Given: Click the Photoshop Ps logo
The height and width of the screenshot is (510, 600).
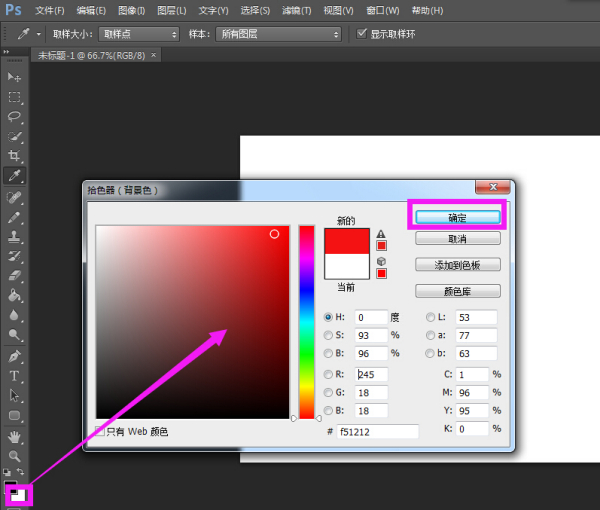Looking at the screenshot, I should [13, 10].
